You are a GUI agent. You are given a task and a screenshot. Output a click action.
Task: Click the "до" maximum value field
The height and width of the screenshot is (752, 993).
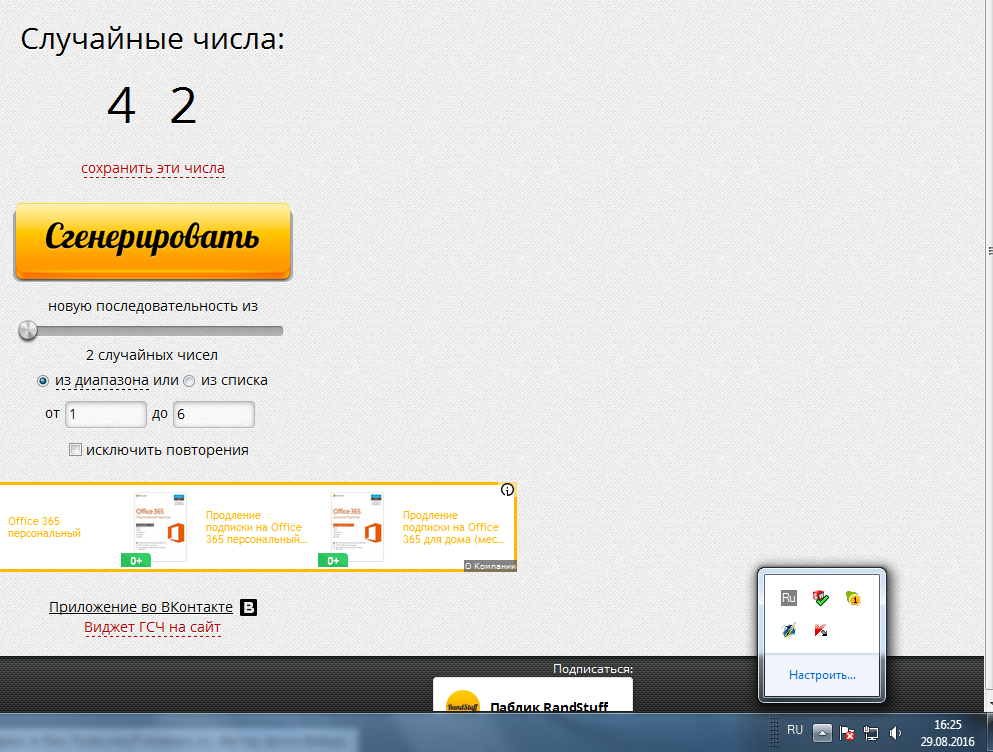click(x=213, y=414)
